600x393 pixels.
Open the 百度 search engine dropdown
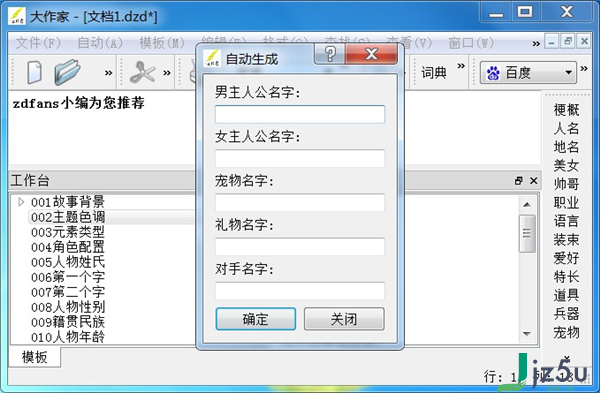coord(568,72)
